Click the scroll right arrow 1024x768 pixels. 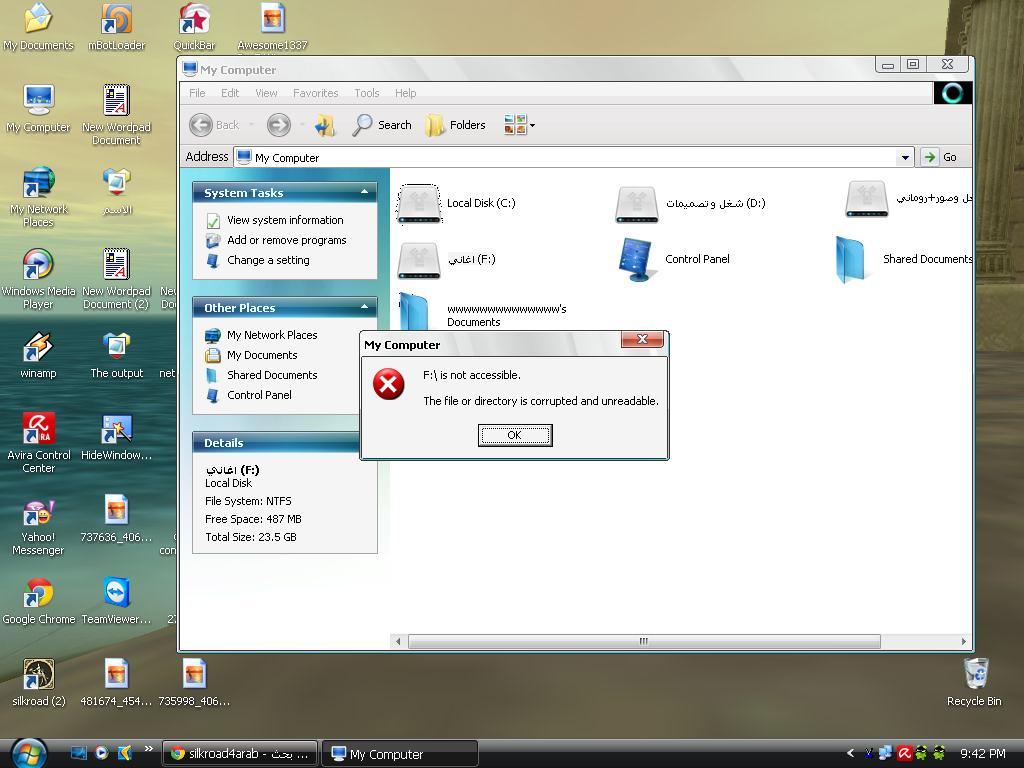click(x=963, y=641)
